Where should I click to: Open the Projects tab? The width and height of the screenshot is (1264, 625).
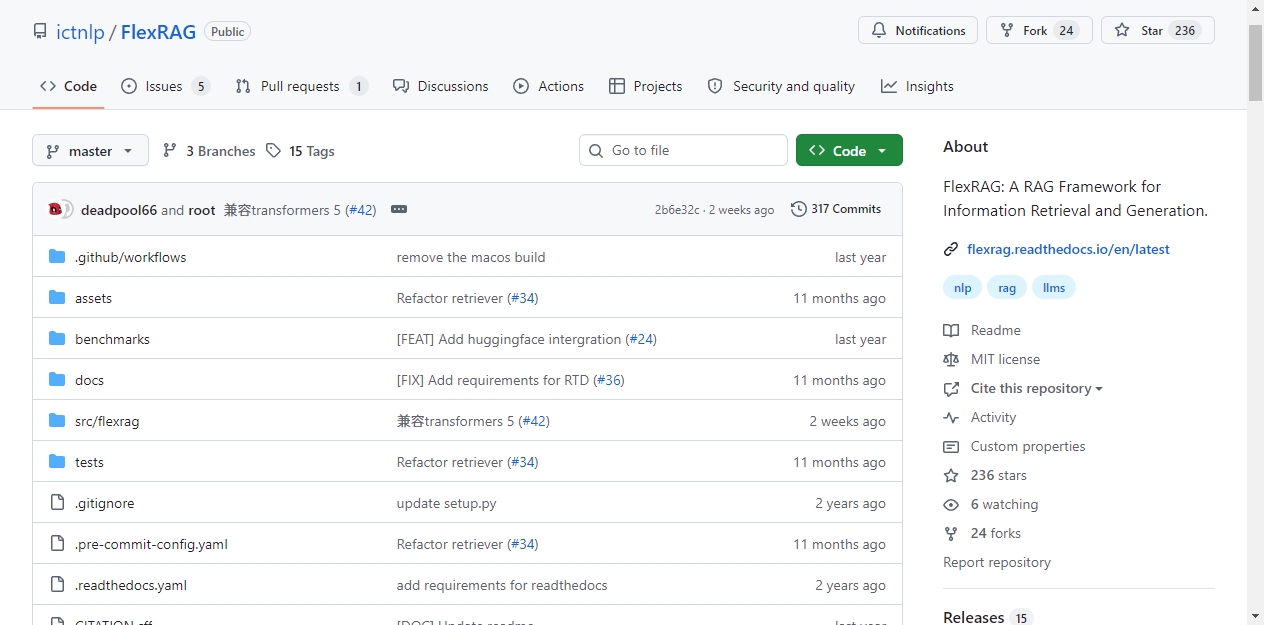645,86
